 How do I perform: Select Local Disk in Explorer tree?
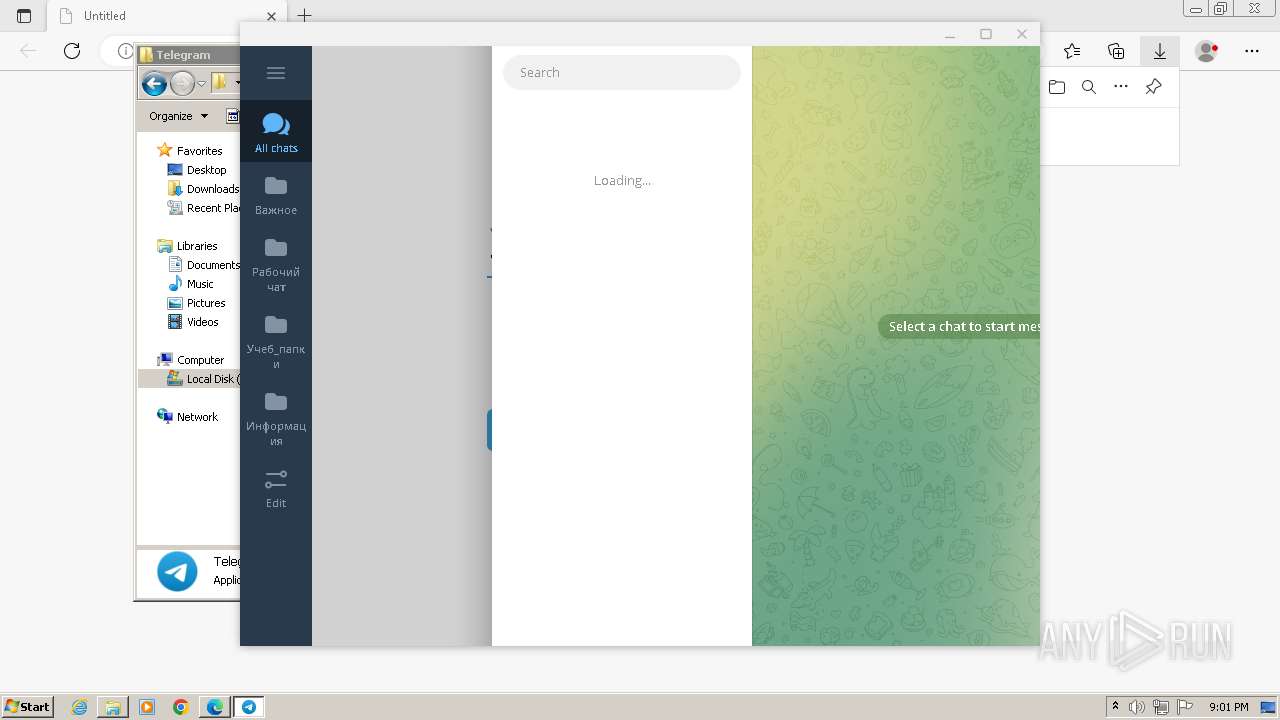tap(203, 379)
